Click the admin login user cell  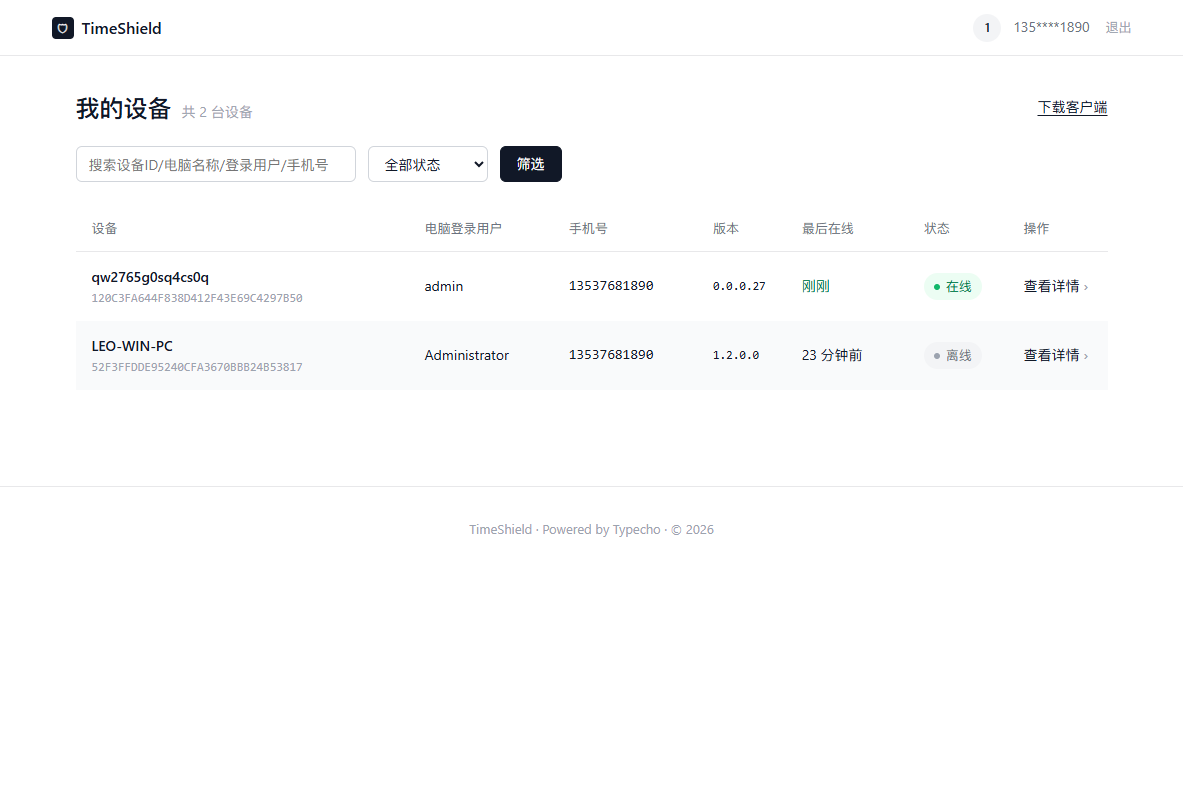point(444,287)
